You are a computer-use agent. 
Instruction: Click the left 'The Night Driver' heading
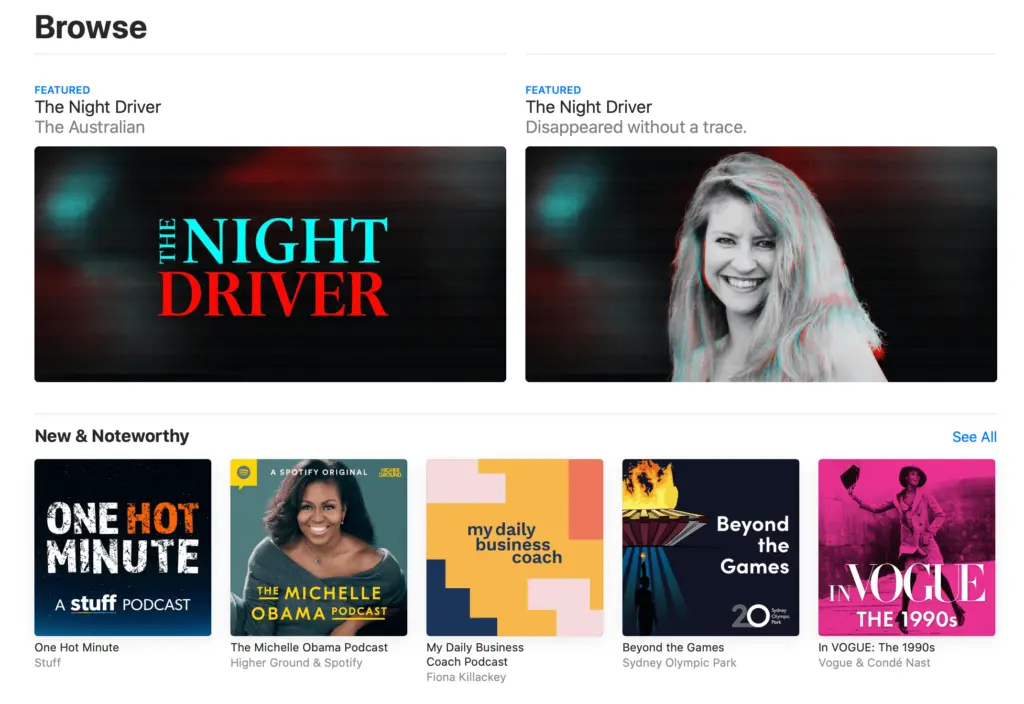[x=97, y=107]
